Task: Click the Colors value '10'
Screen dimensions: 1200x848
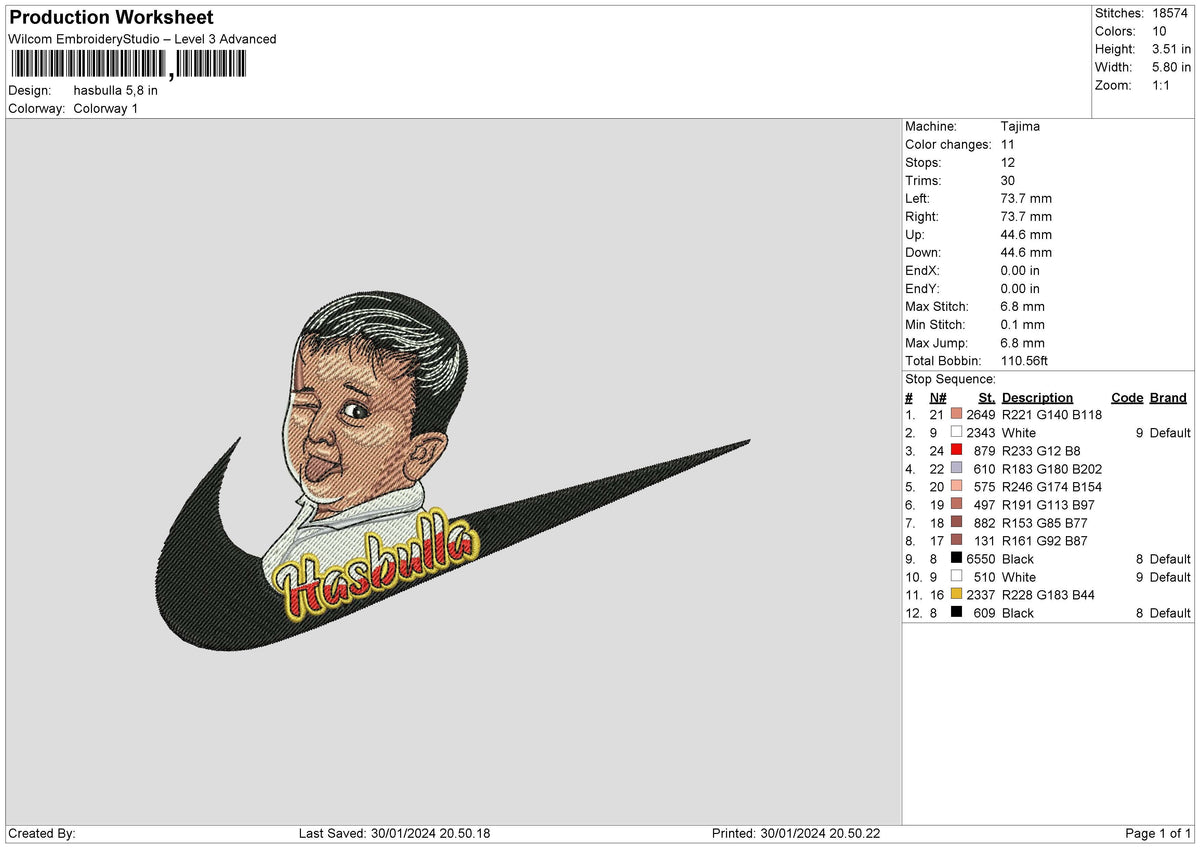Action: coord(1158,31)
